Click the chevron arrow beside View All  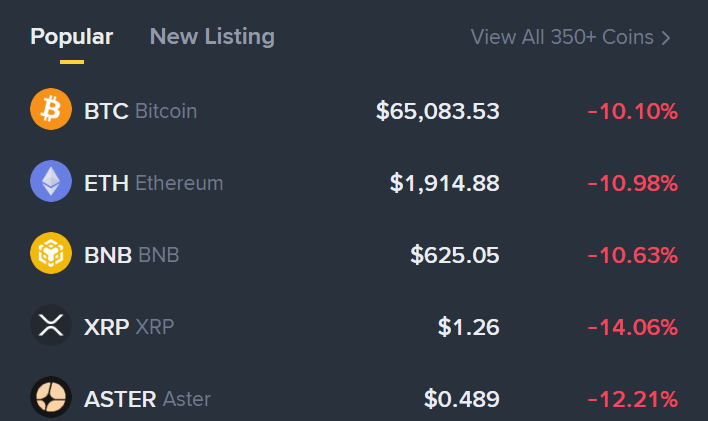click(x=666, y=38)
